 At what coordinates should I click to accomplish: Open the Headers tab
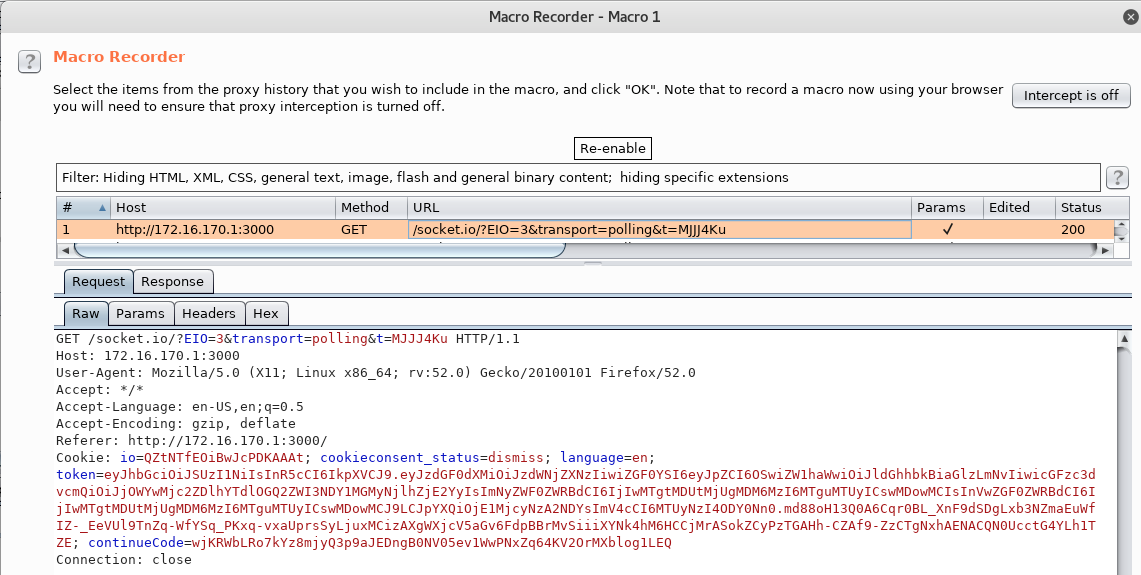point(208,314)
